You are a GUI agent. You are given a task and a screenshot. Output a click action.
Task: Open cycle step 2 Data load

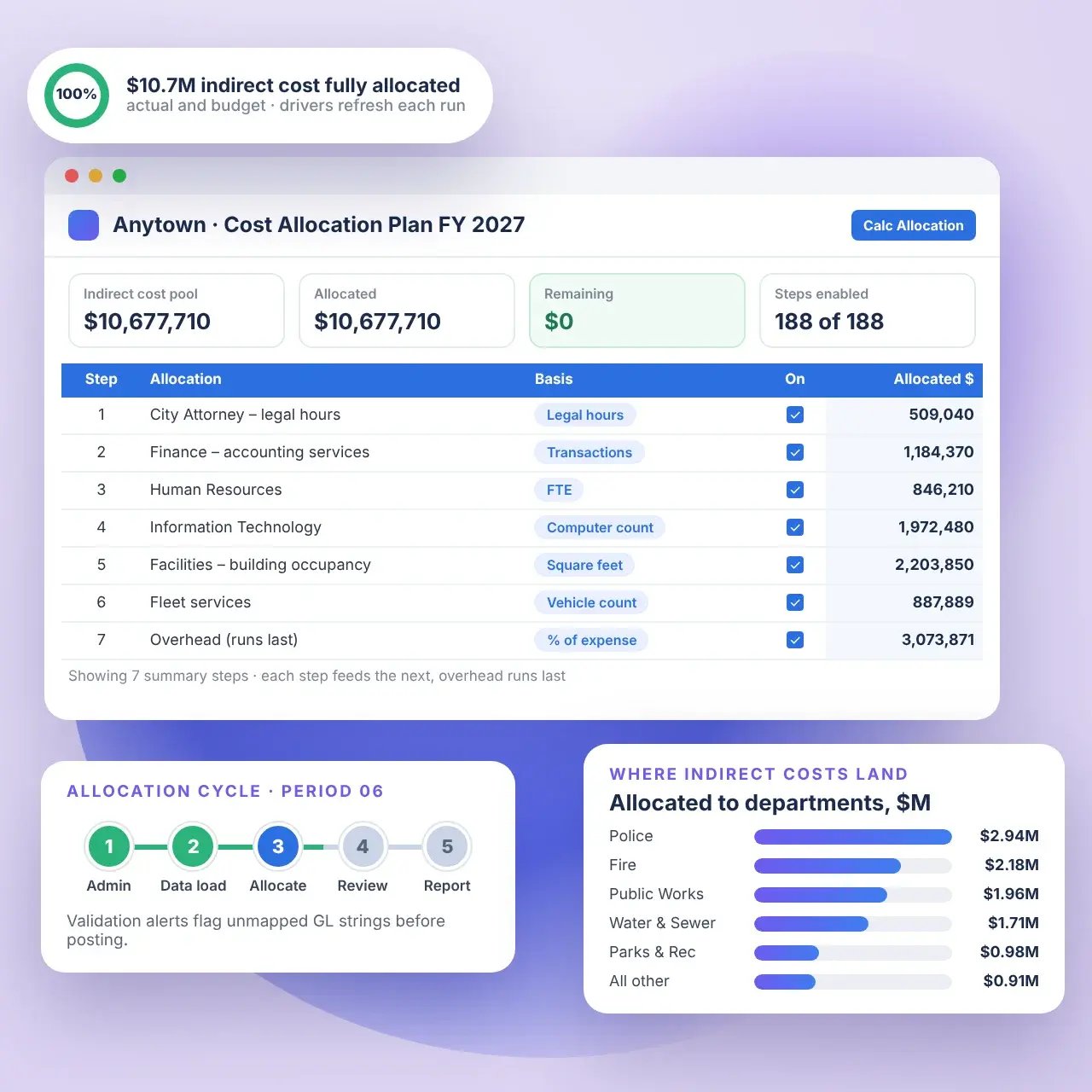coord(194,846)
